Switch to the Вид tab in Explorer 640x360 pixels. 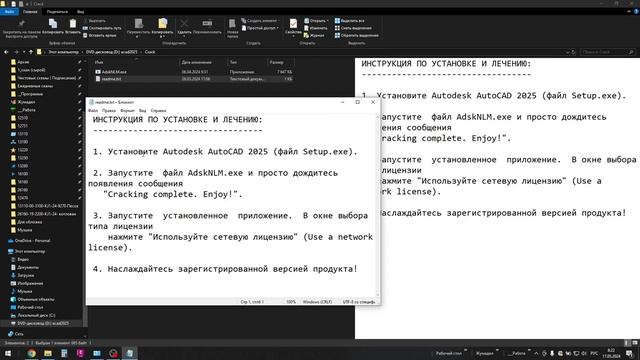(80, 12)
